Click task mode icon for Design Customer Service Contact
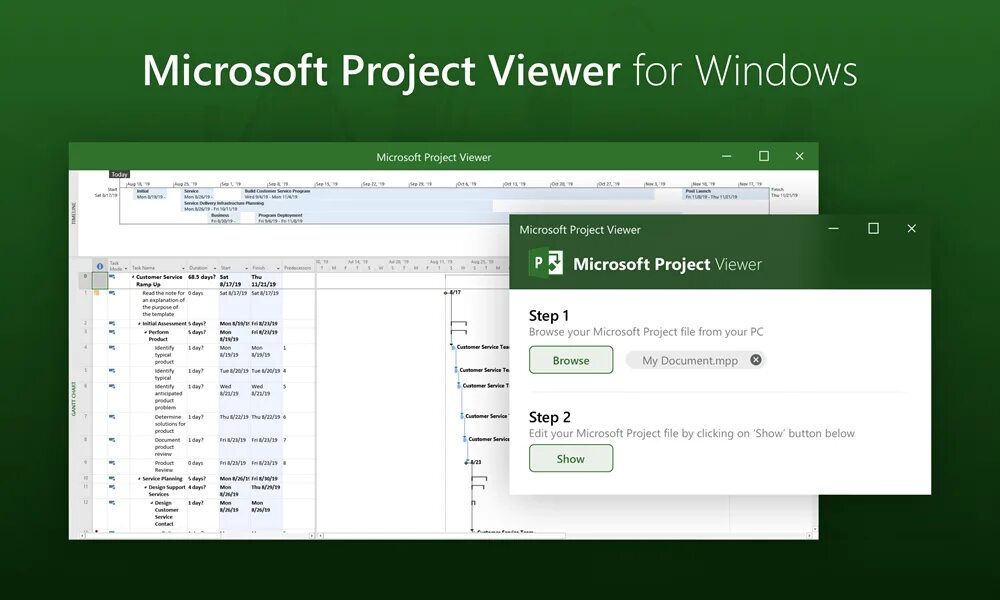Viewport: 1000px width, 600px height. [112, 503]
